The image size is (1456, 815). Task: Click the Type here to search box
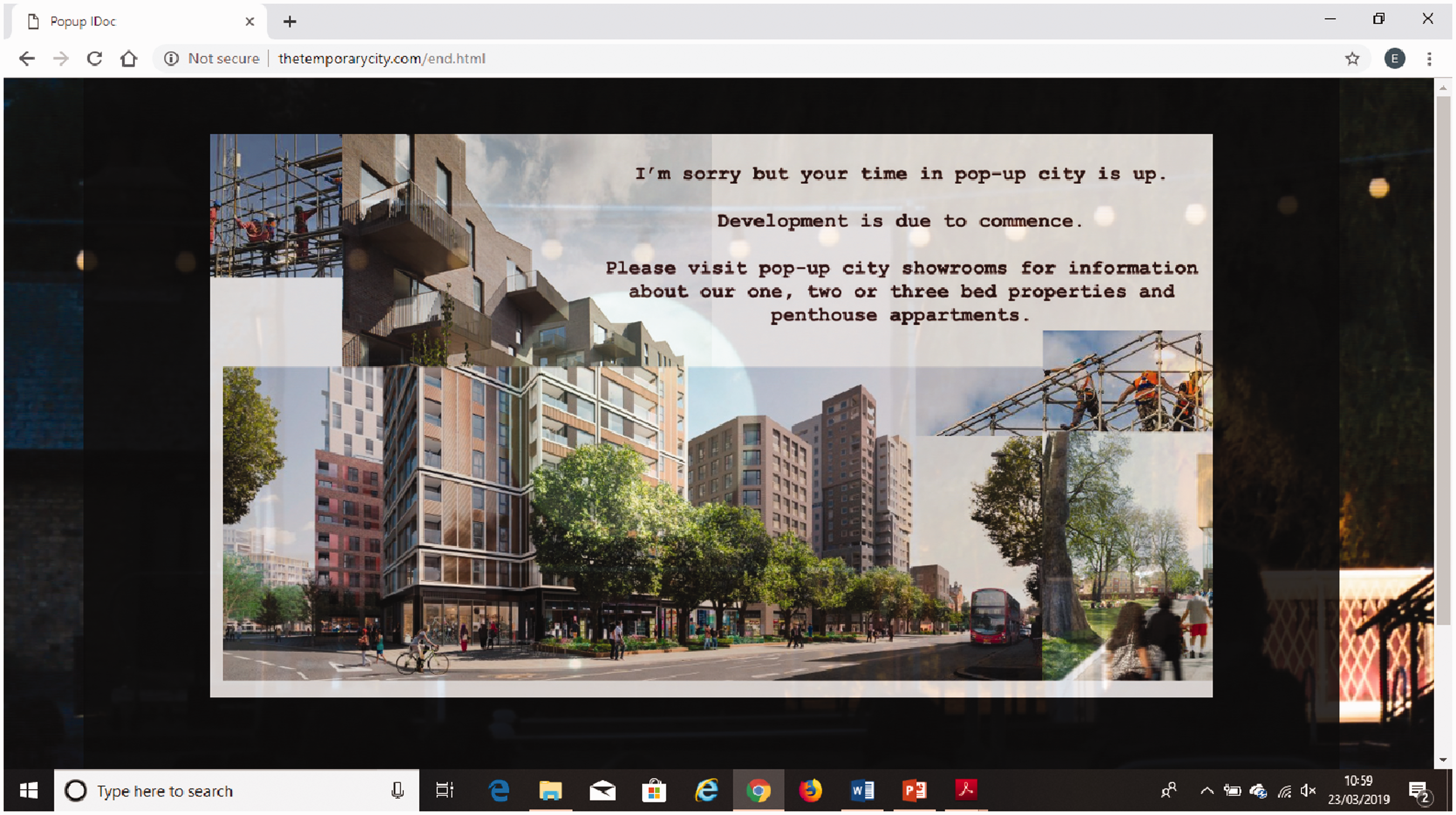[x=237, y=791]
